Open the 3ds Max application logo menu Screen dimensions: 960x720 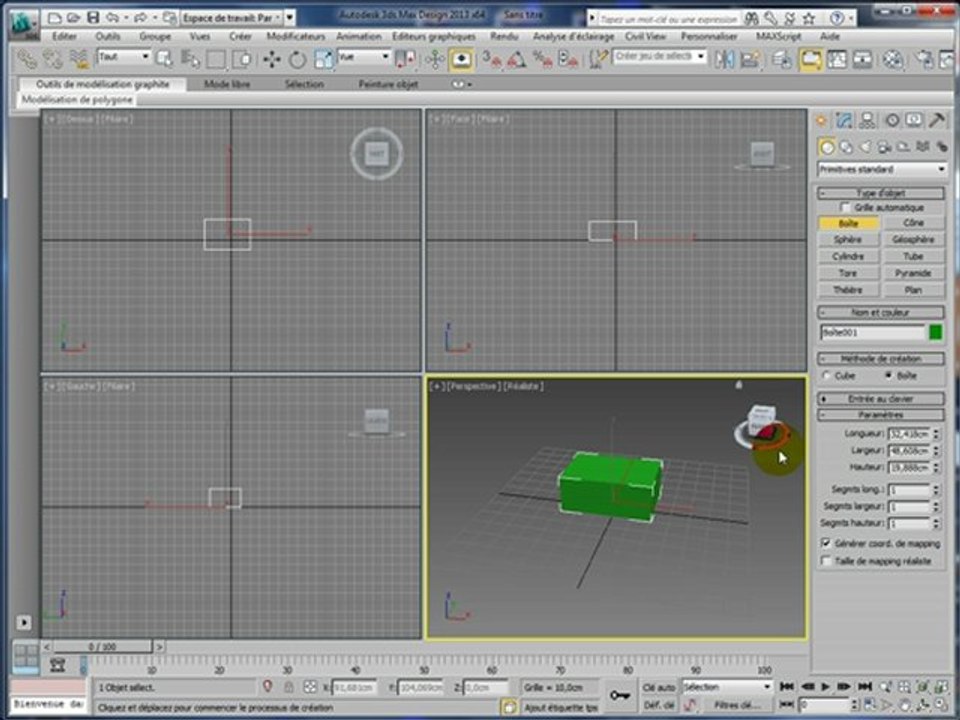24,24
